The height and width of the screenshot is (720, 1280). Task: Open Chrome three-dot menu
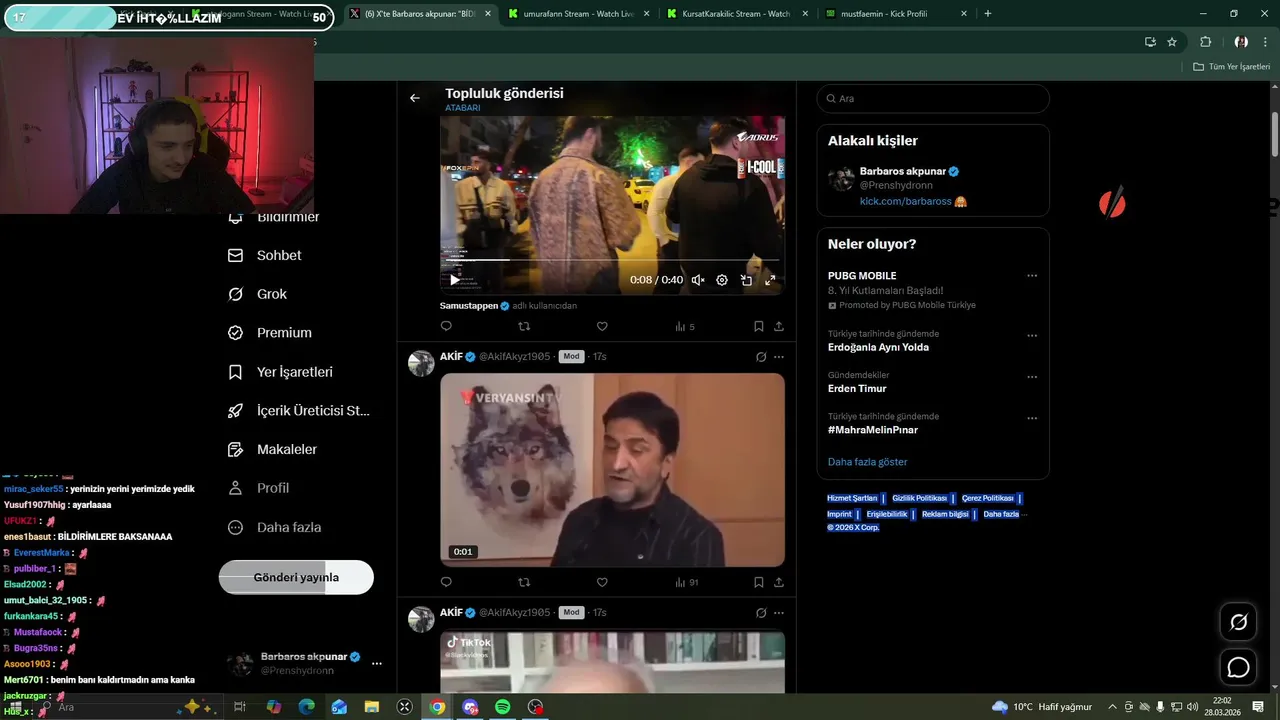[1266, 42]
